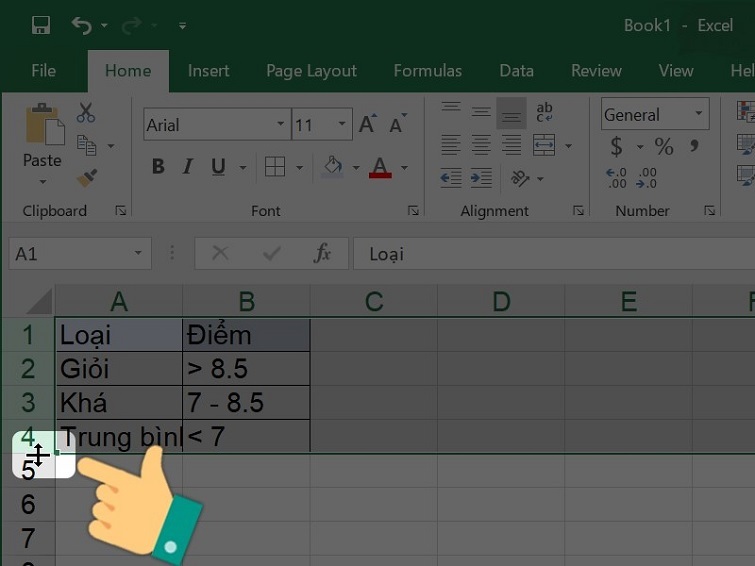
Task: Open Font settings dialog launcher
Action: (x=413, y=210)
